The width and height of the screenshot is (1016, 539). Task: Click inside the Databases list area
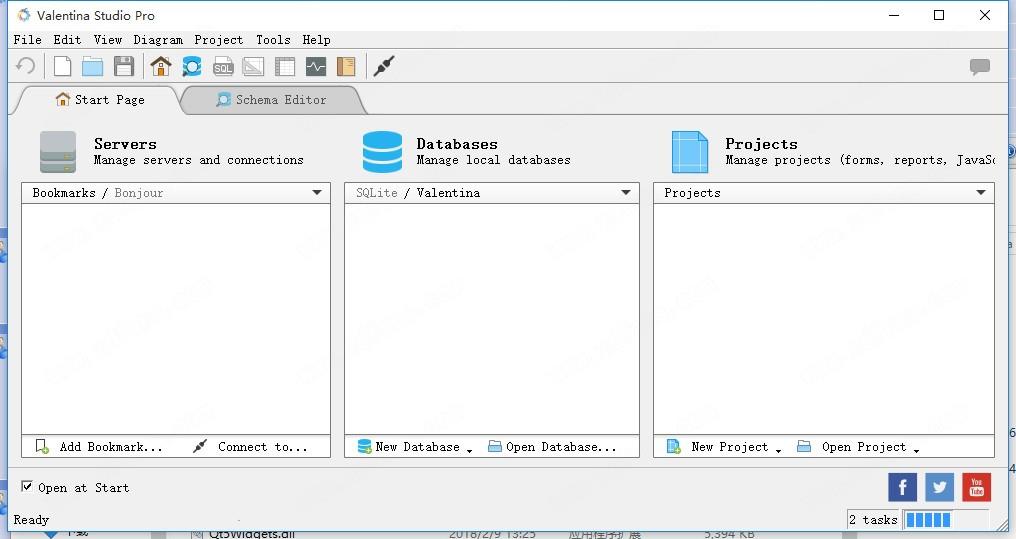click(492, 319)
